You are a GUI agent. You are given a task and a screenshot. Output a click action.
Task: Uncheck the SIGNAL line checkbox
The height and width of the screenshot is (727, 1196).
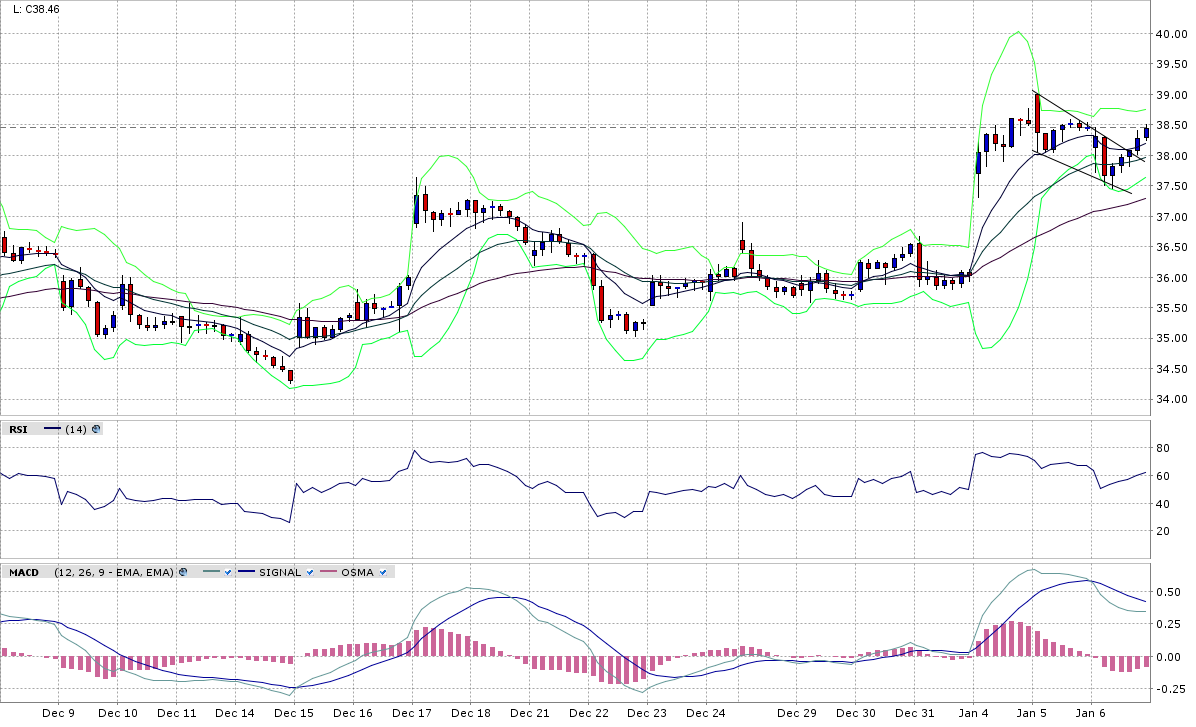point(310,572)
